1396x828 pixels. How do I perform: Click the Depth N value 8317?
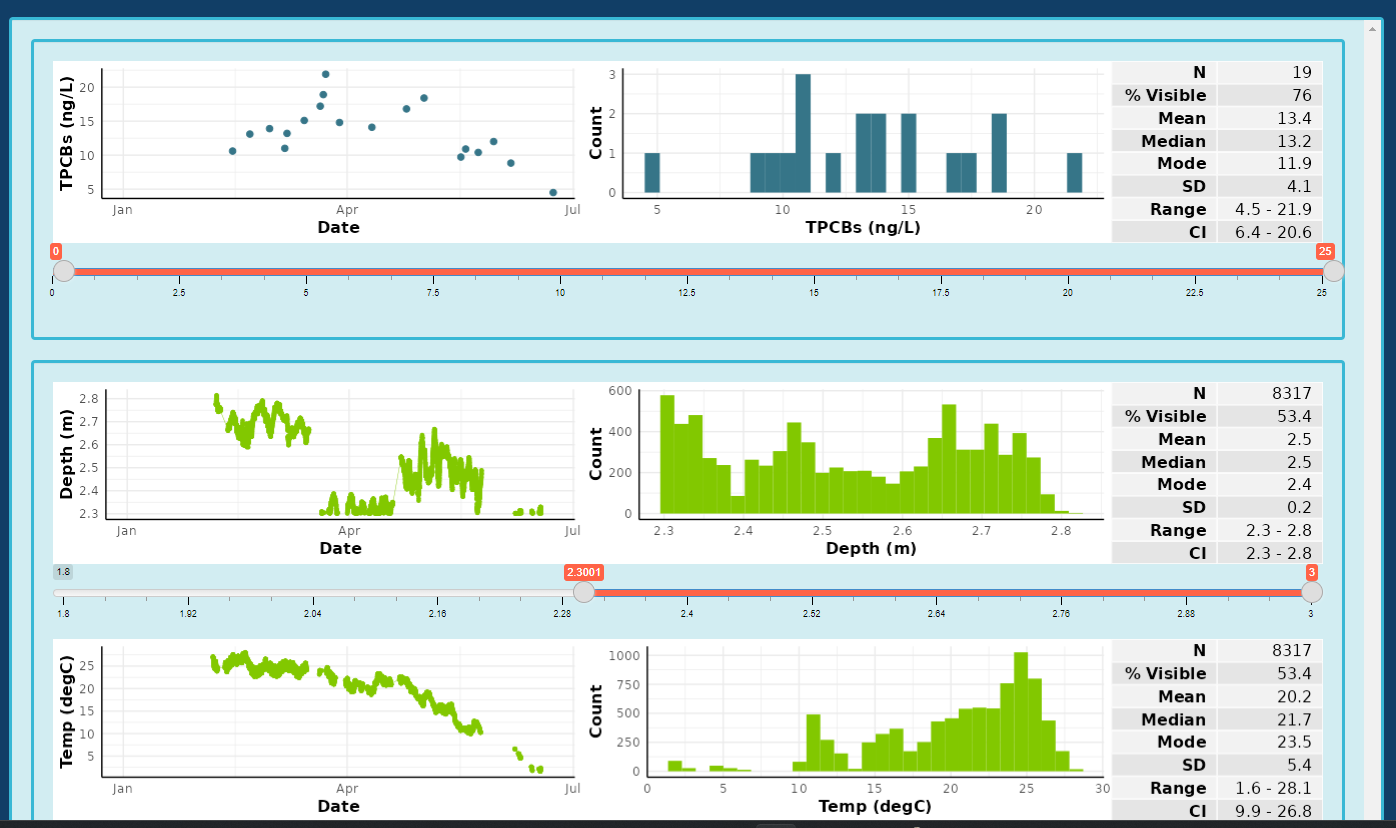pos(1270,393)
